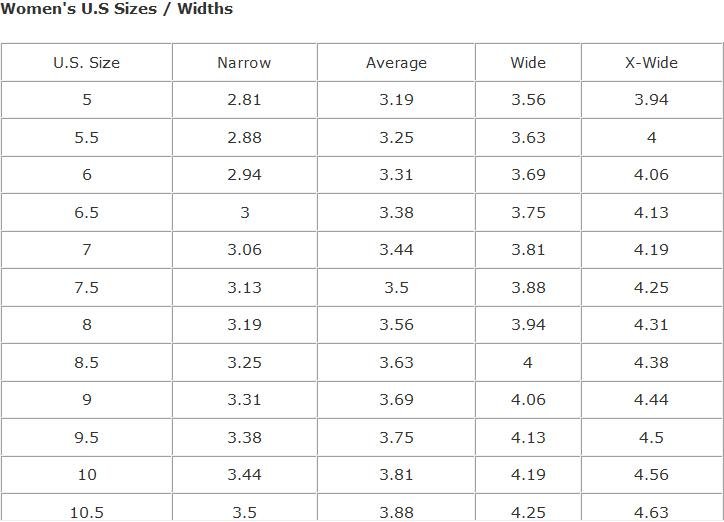
Task: Click the Wide column header
Action: [x=528, y=62]
